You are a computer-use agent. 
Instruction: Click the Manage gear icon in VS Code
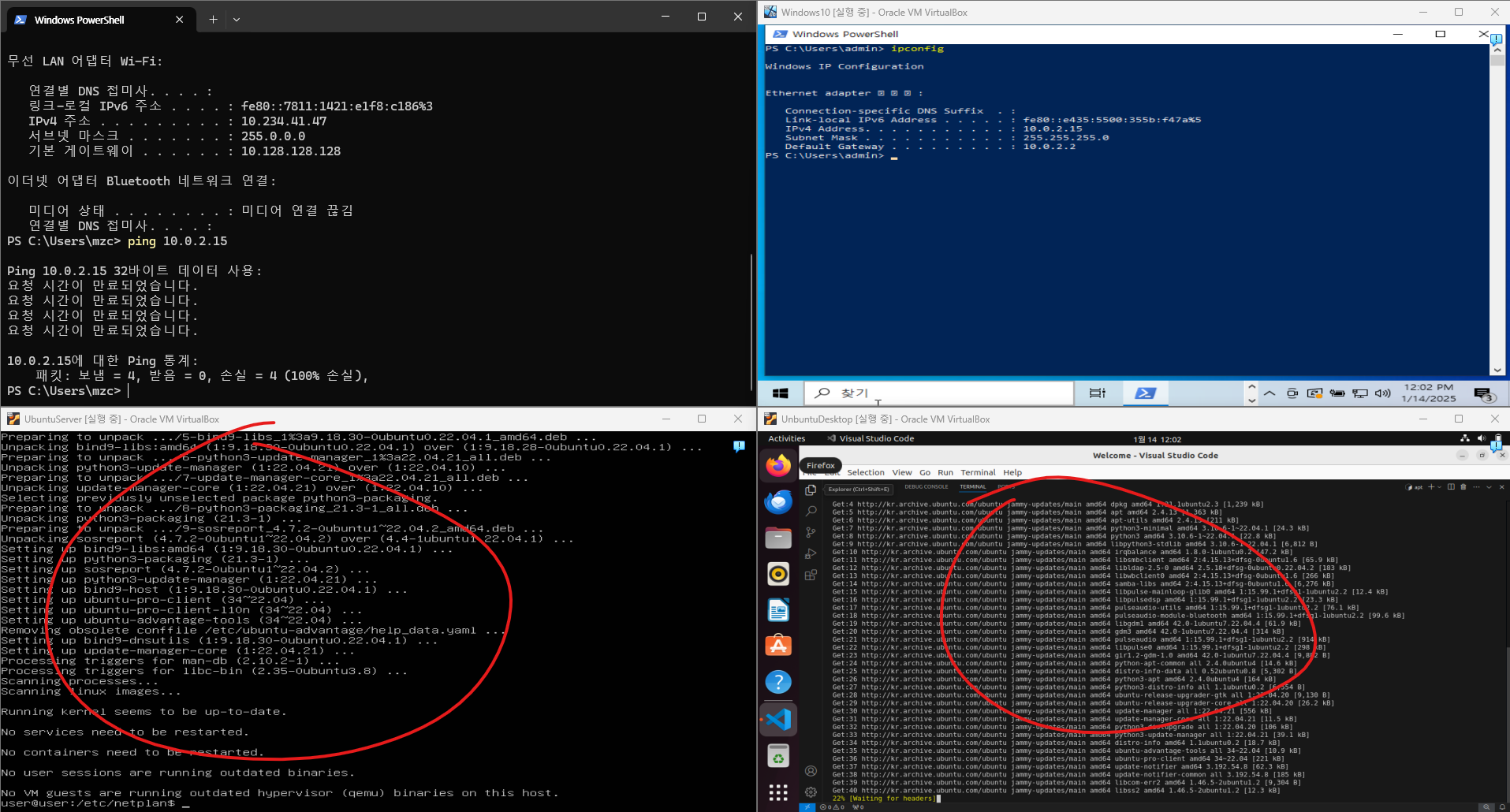(811, 792)
